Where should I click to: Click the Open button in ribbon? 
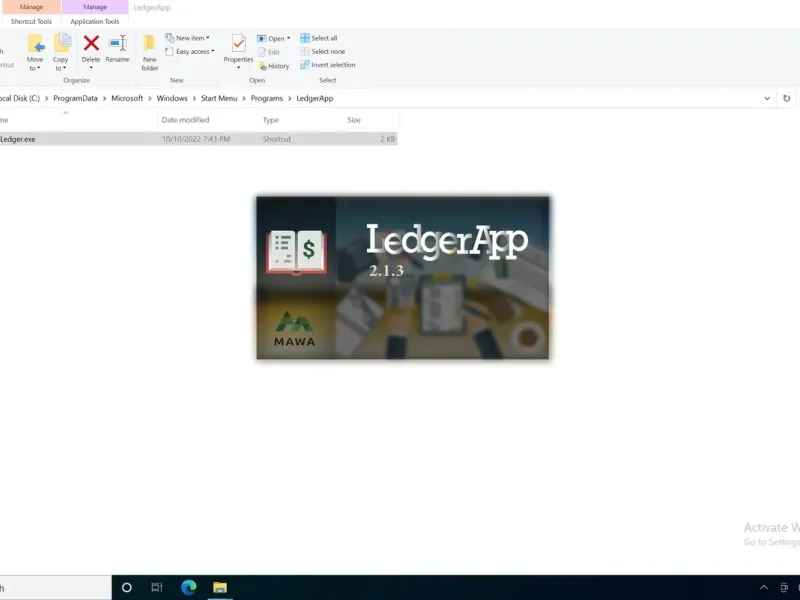click(273, 38)
